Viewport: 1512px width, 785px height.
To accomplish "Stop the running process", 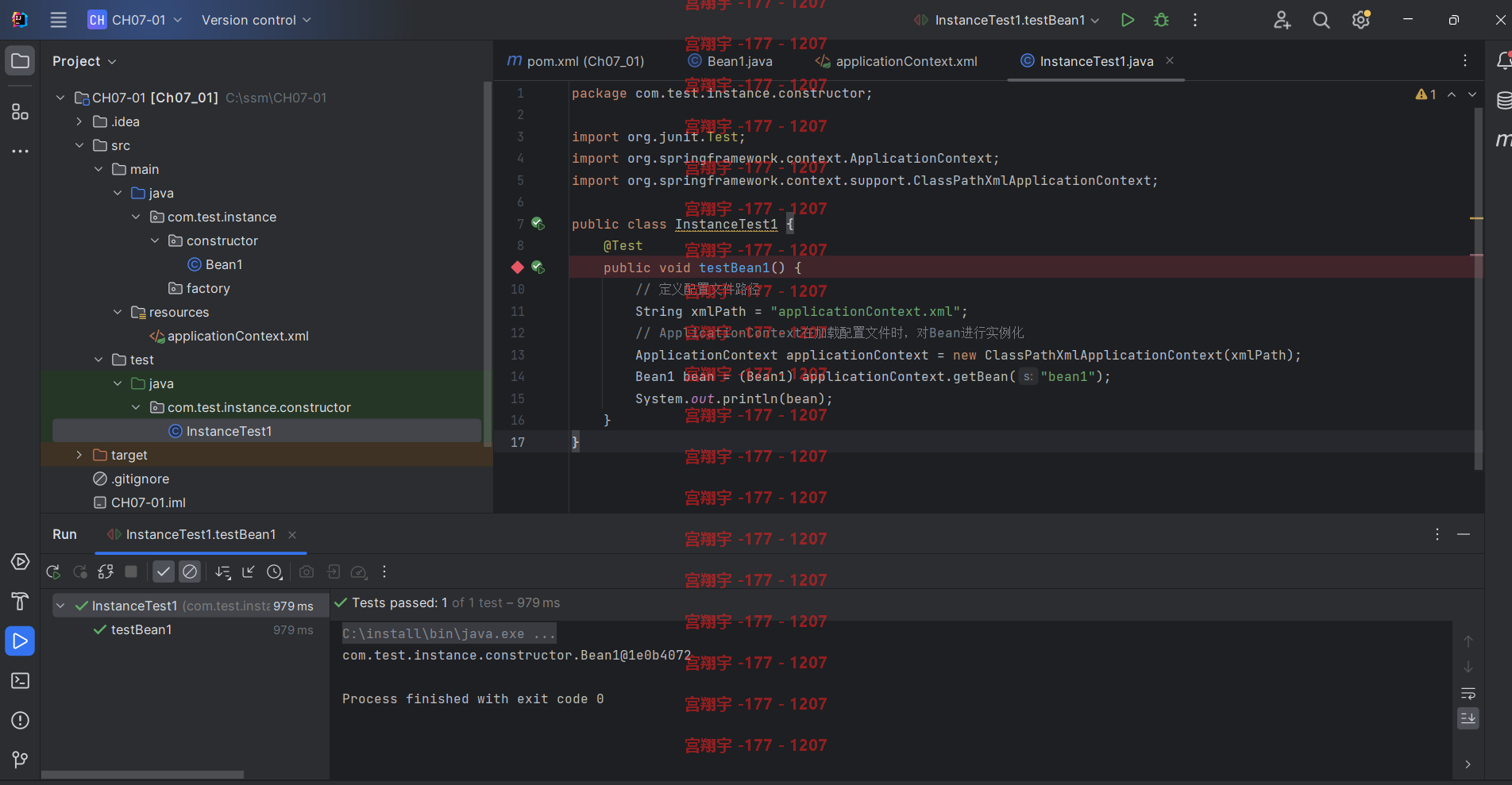I will pos(131,571).
